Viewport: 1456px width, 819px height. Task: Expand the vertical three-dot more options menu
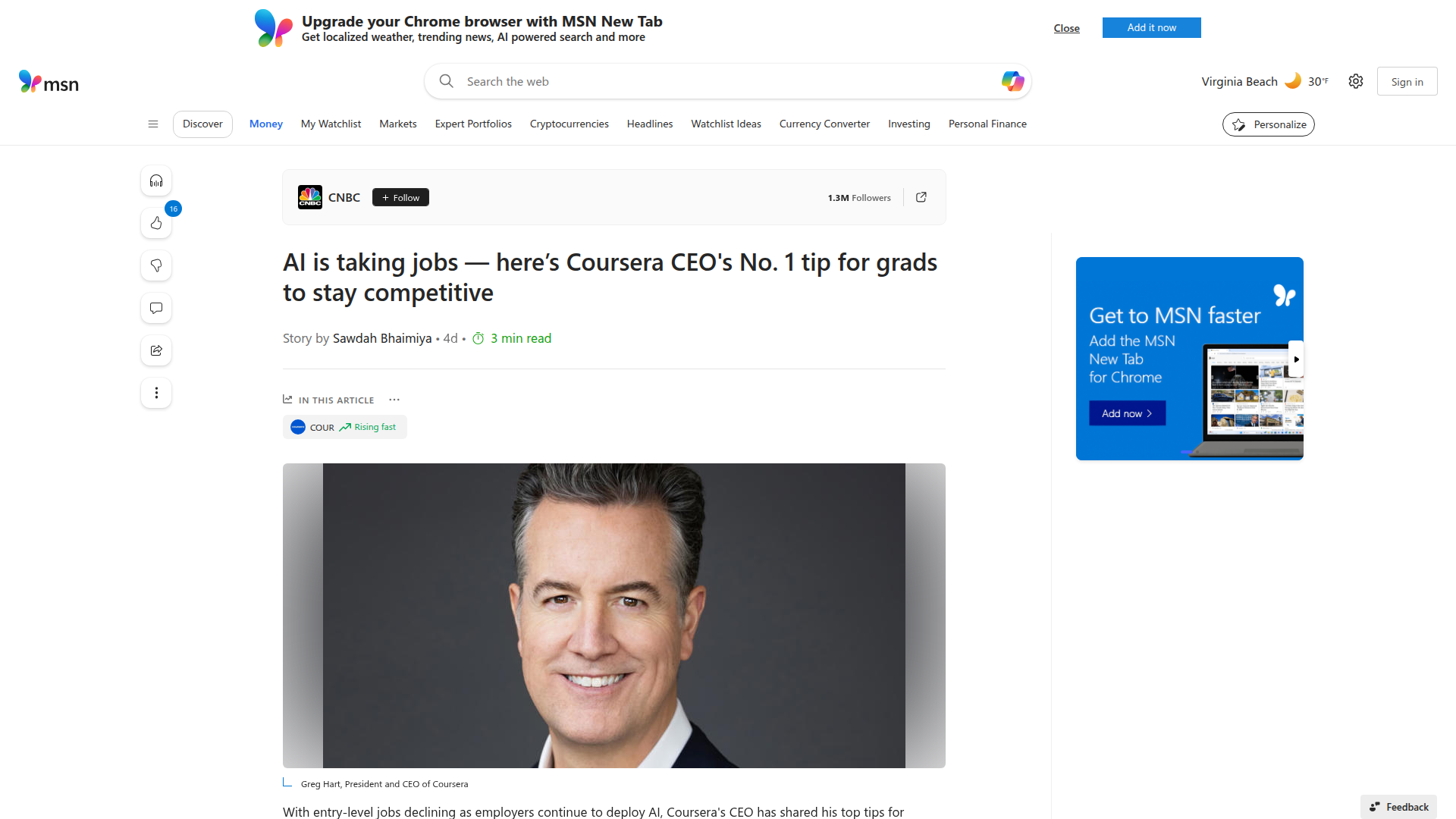pos(156,393)
